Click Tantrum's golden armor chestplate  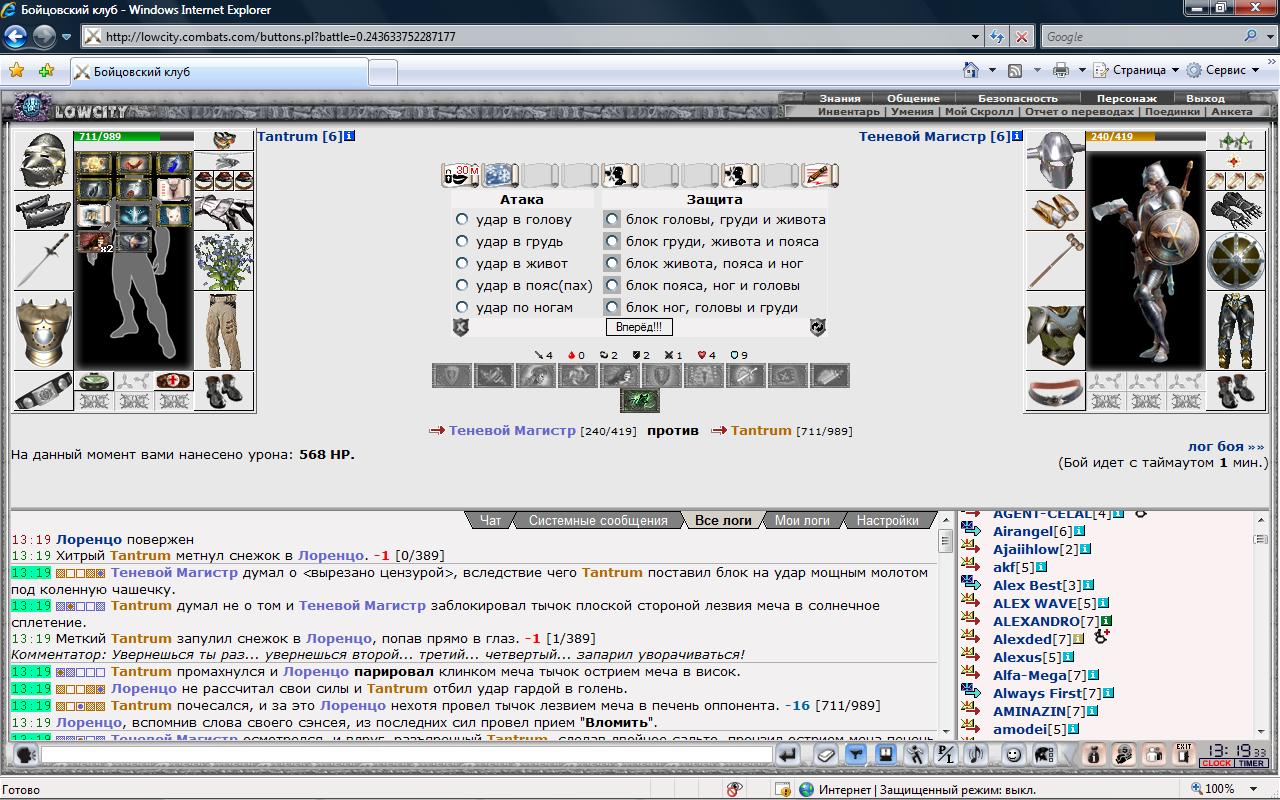pos(43,331)
